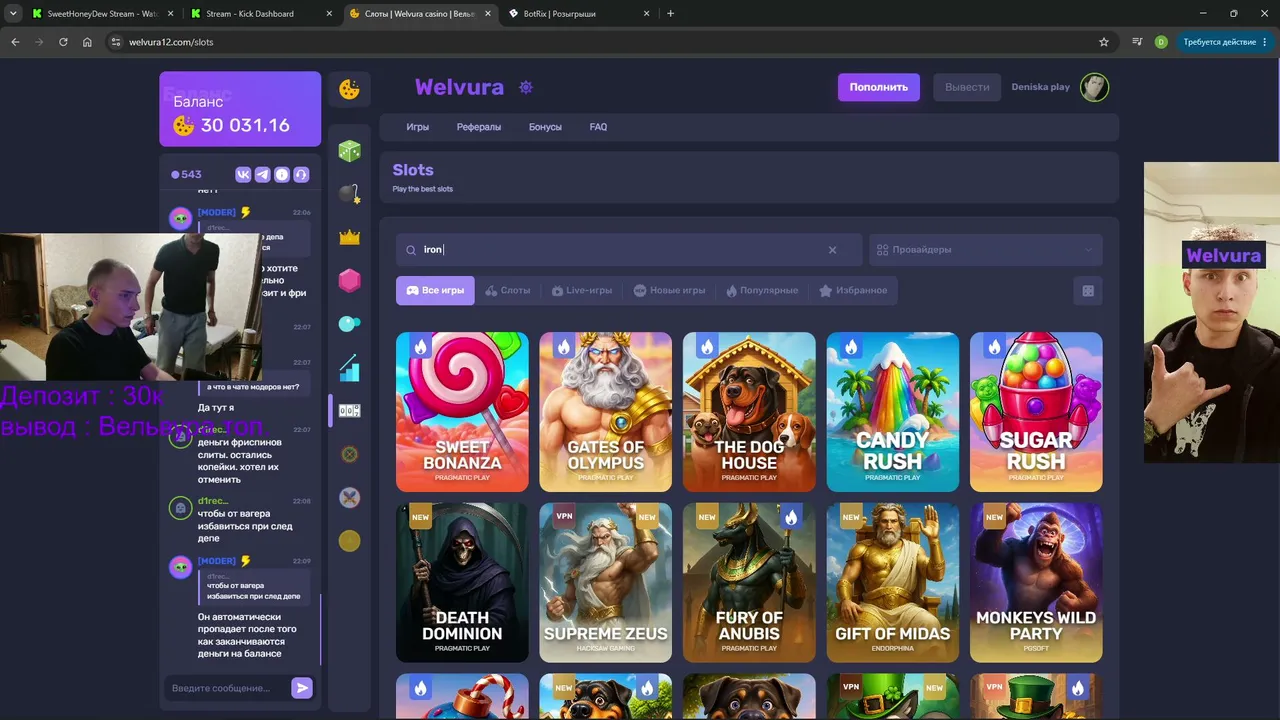
Task: Open the Supreme Zeus slot
Action: tap(605, 582)
